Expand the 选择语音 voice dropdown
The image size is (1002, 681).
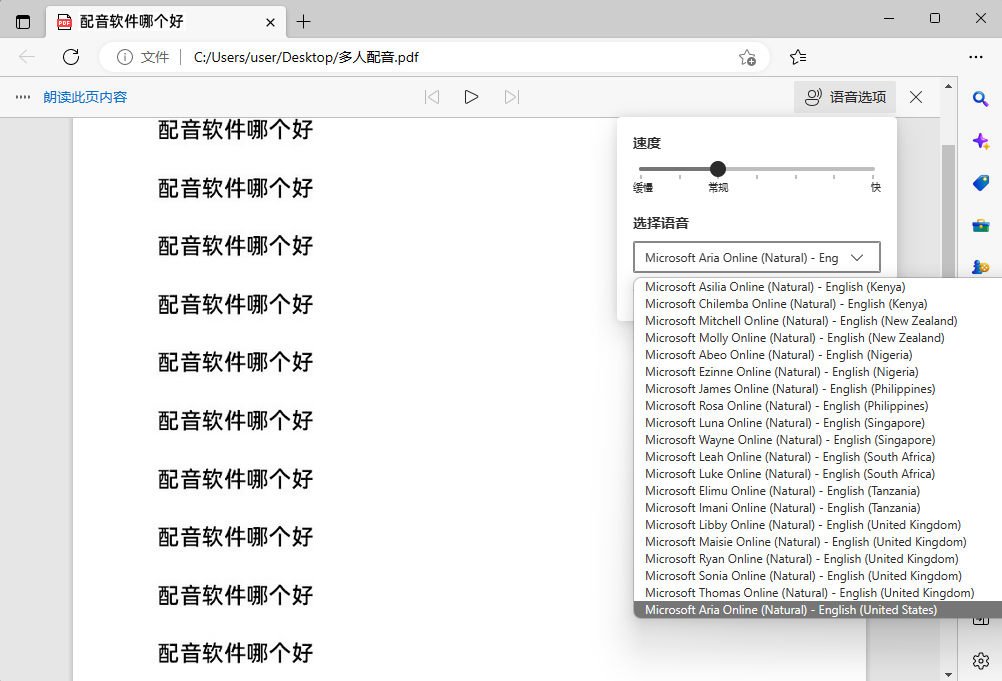(x=757, y=257)
